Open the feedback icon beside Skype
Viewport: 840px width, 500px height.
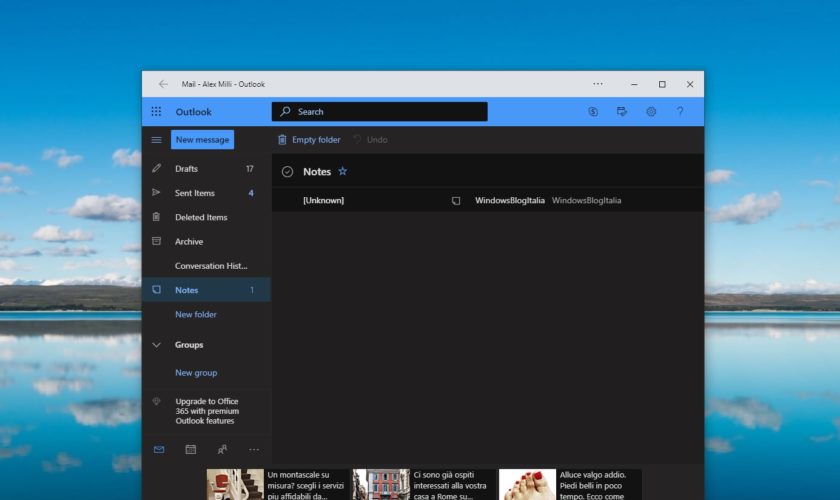(x=622, y=112)
